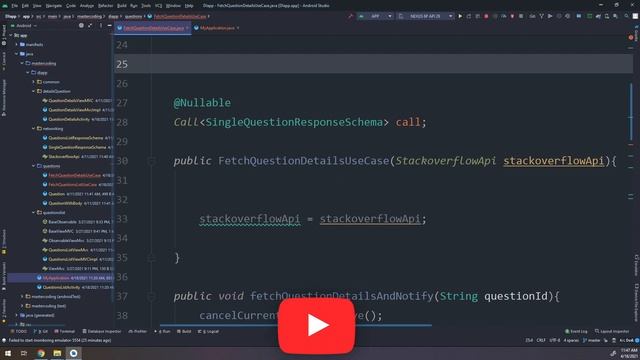Run the app with the green play icon

coord(460,16)
